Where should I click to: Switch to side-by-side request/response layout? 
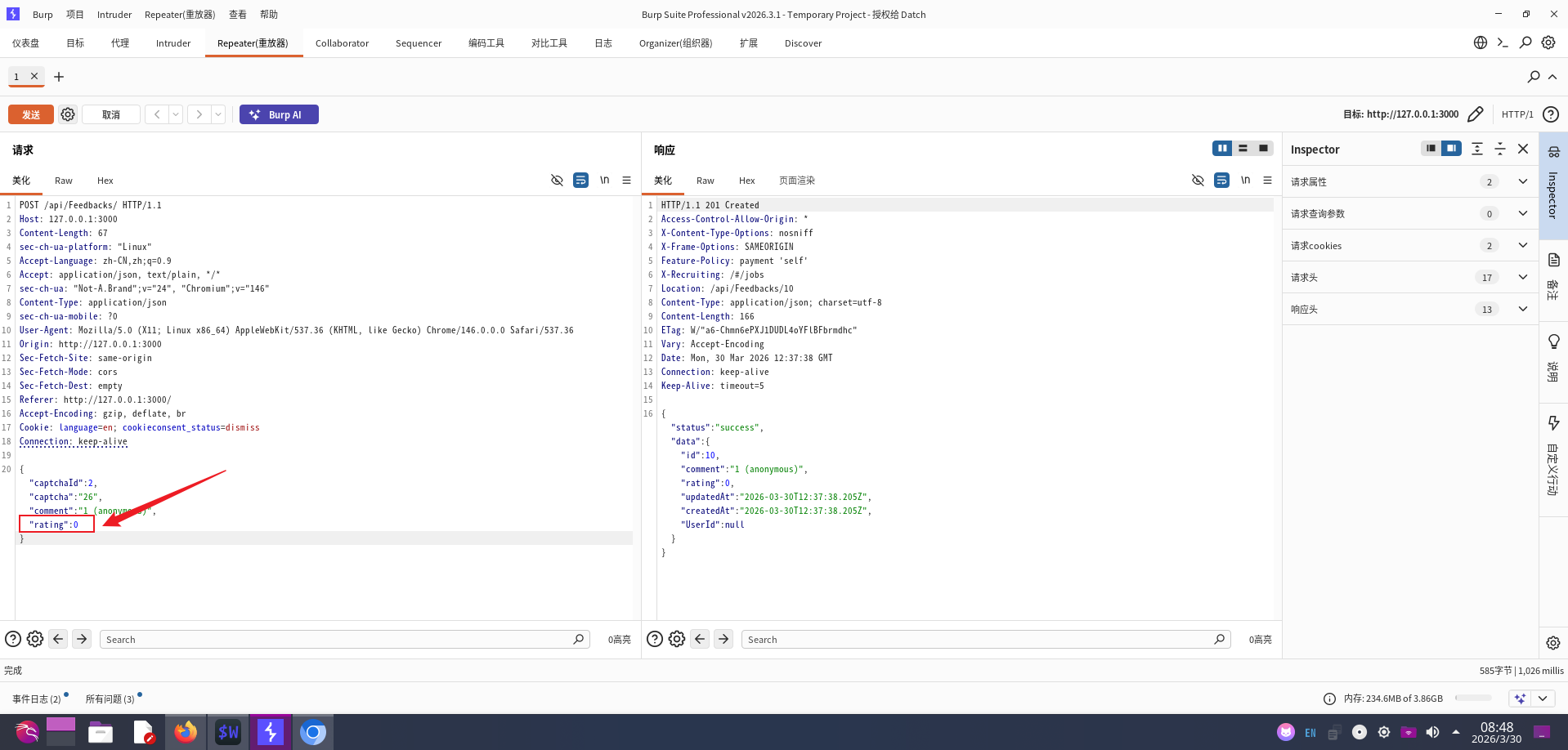click(x=1222, y=148)
